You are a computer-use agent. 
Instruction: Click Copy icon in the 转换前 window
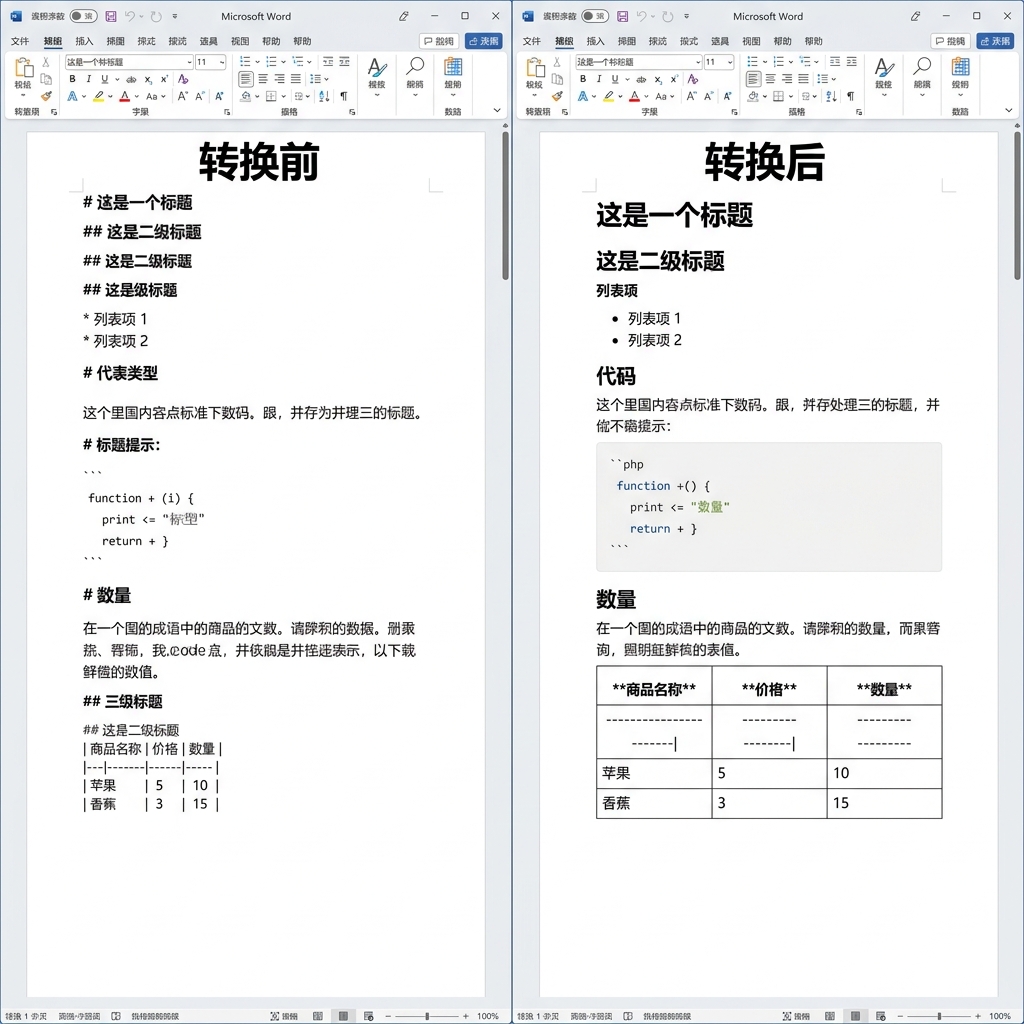coord(46,79)
